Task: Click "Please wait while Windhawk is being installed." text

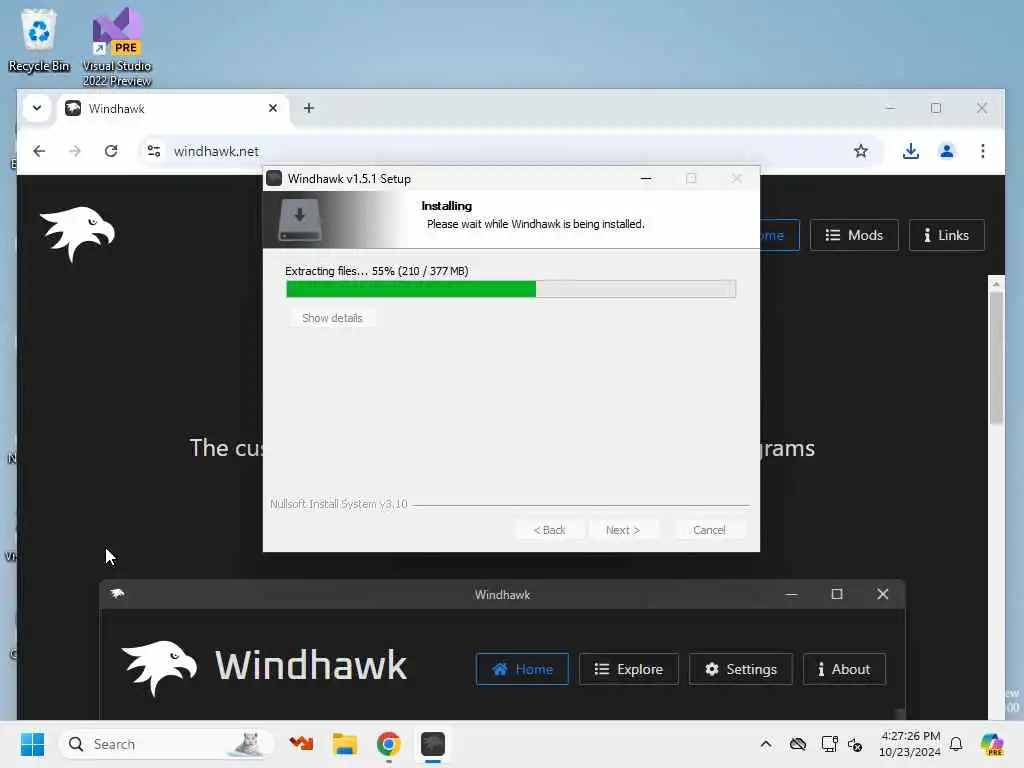Action: 536,224
